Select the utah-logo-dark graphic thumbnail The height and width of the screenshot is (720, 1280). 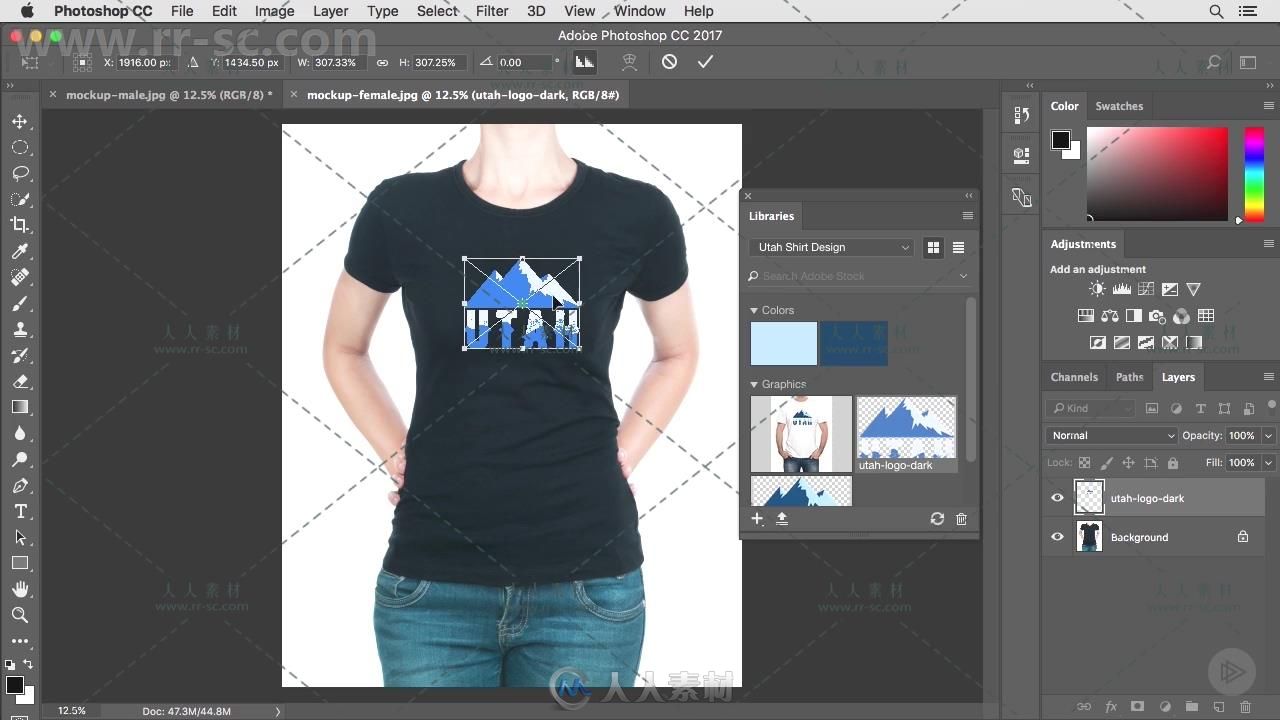906,428
